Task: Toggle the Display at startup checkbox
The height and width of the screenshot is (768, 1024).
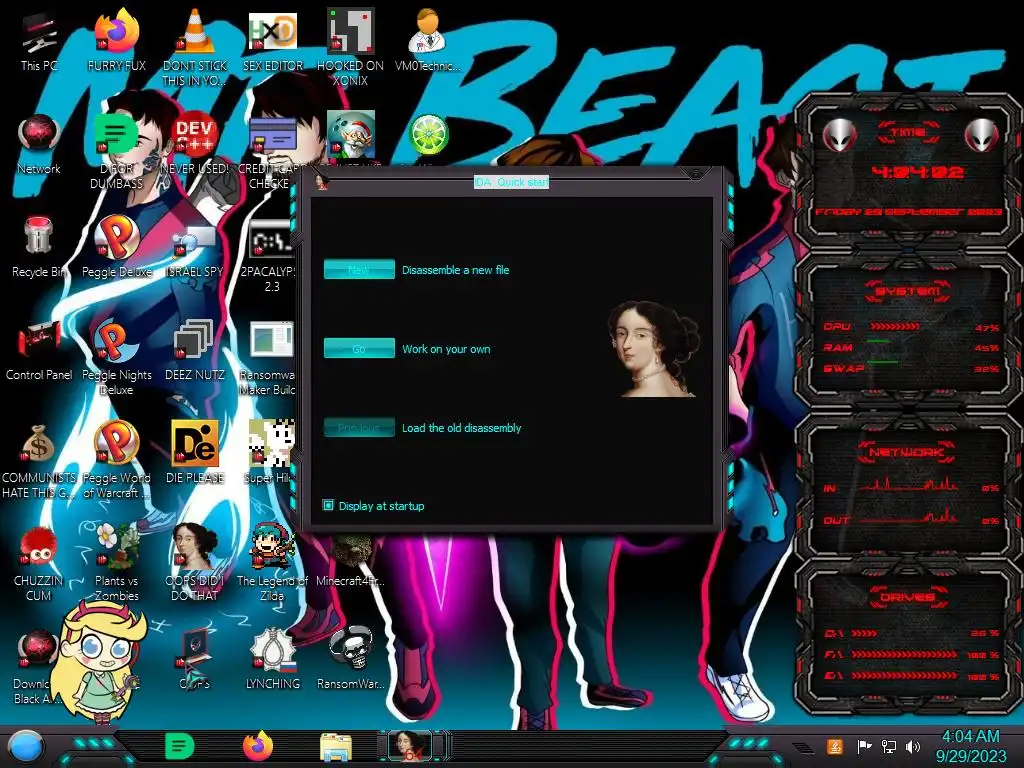Action: point(328,505)
